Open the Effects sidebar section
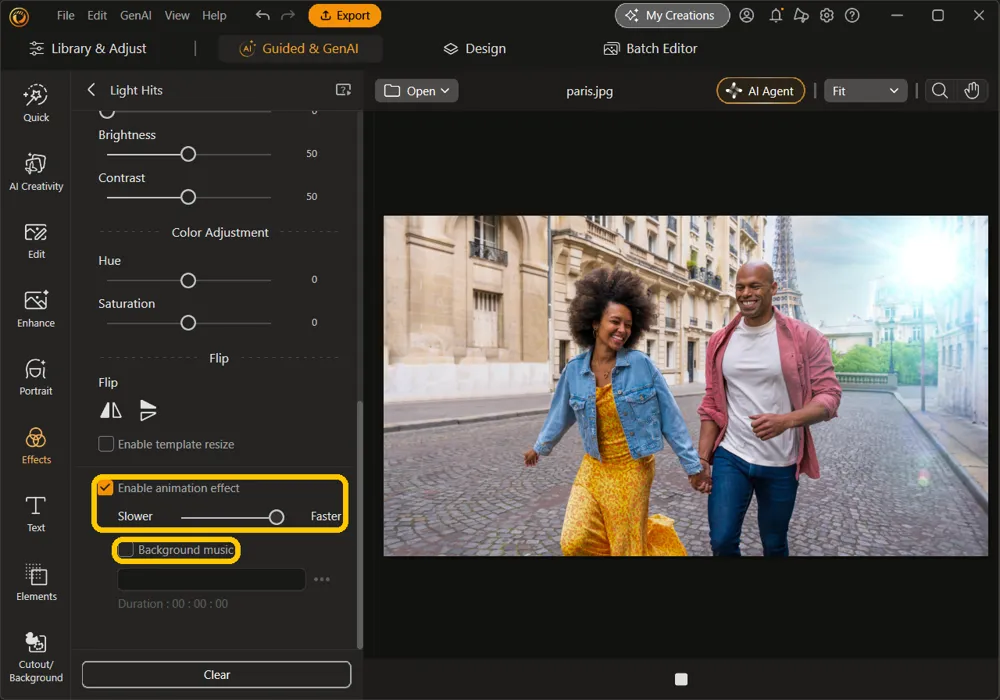1000x700 pixels. (36, 446)
